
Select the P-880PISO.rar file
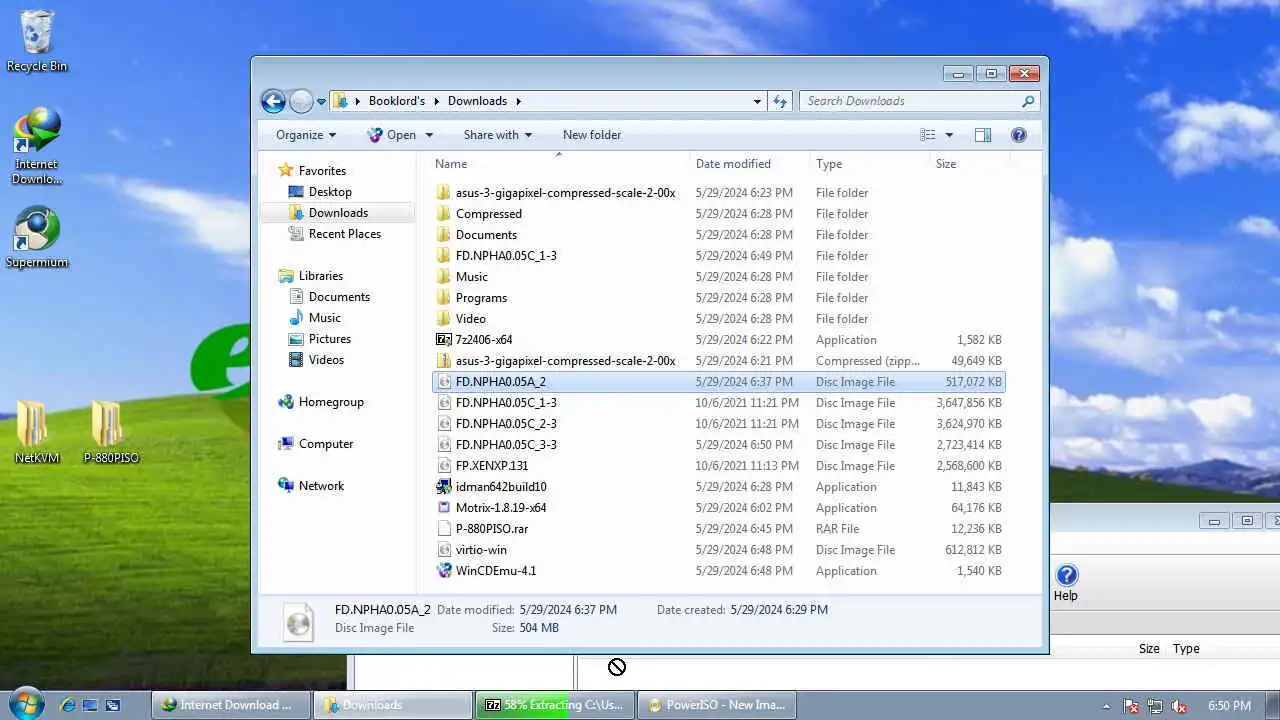pos(719,529)
